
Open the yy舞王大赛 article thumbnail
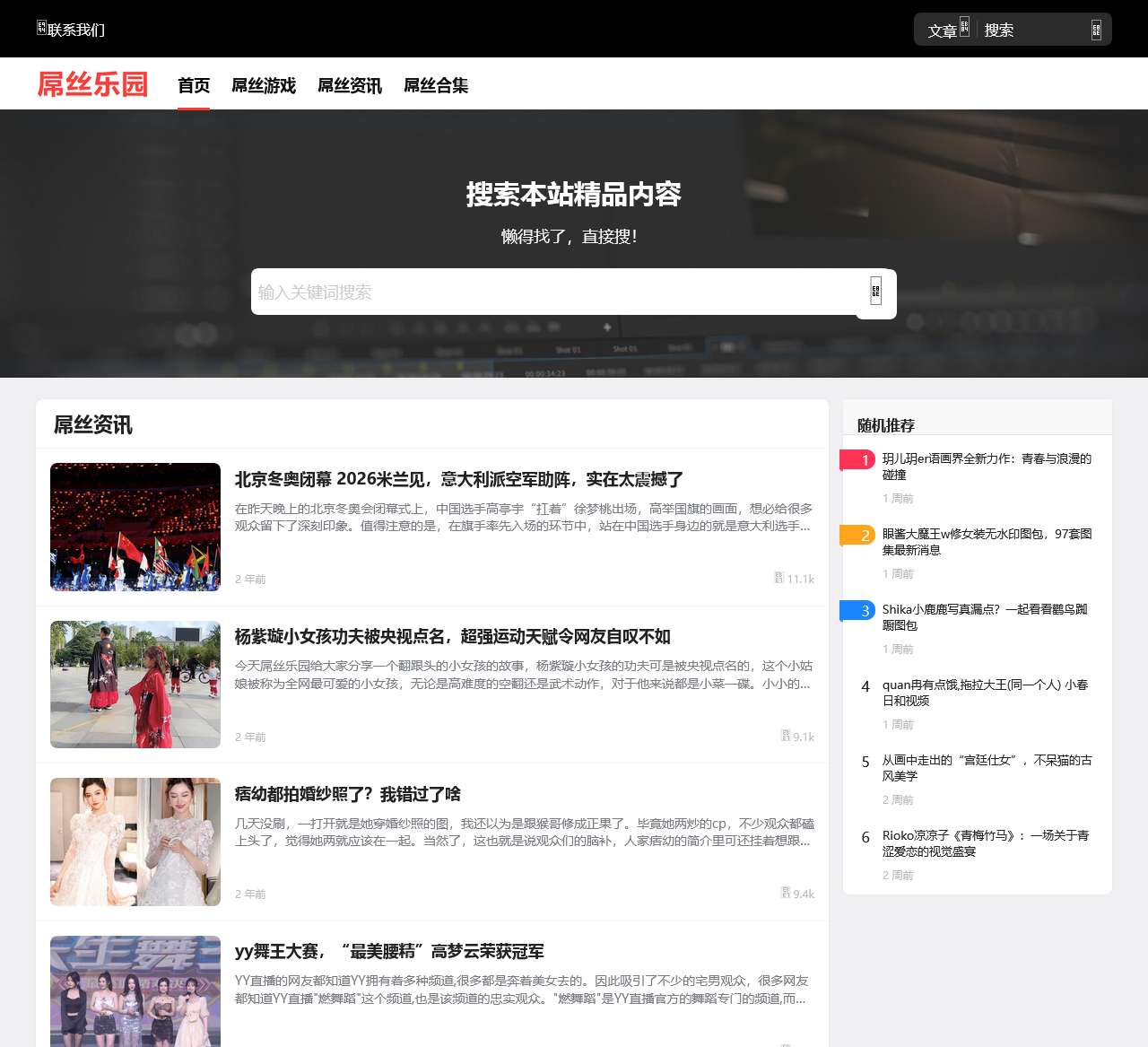135,991
